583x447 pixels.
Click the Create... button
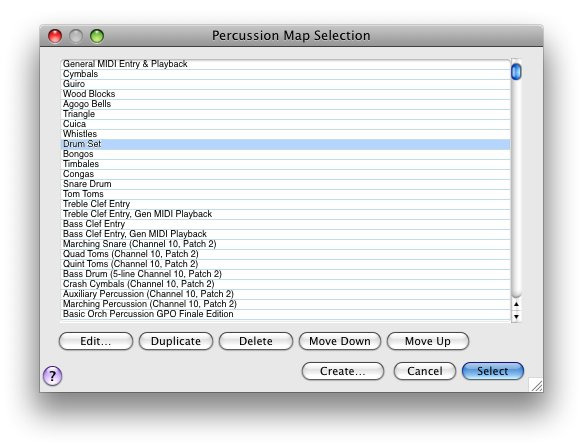pyautogui.click(x=343, y=371)
